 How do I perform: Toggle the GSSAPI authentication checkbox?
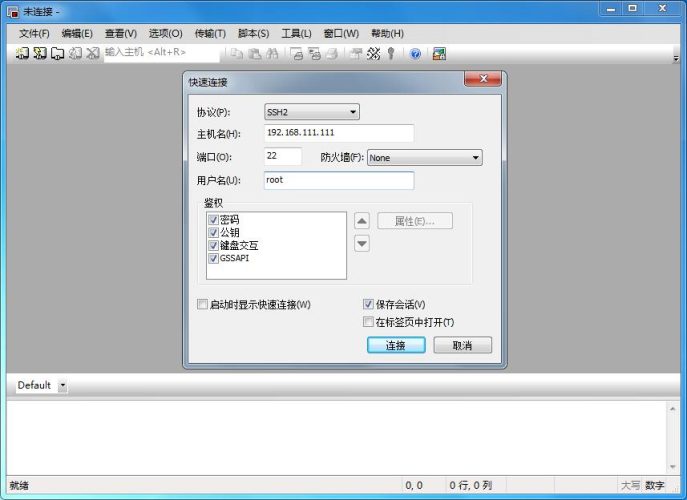[213, 258]
